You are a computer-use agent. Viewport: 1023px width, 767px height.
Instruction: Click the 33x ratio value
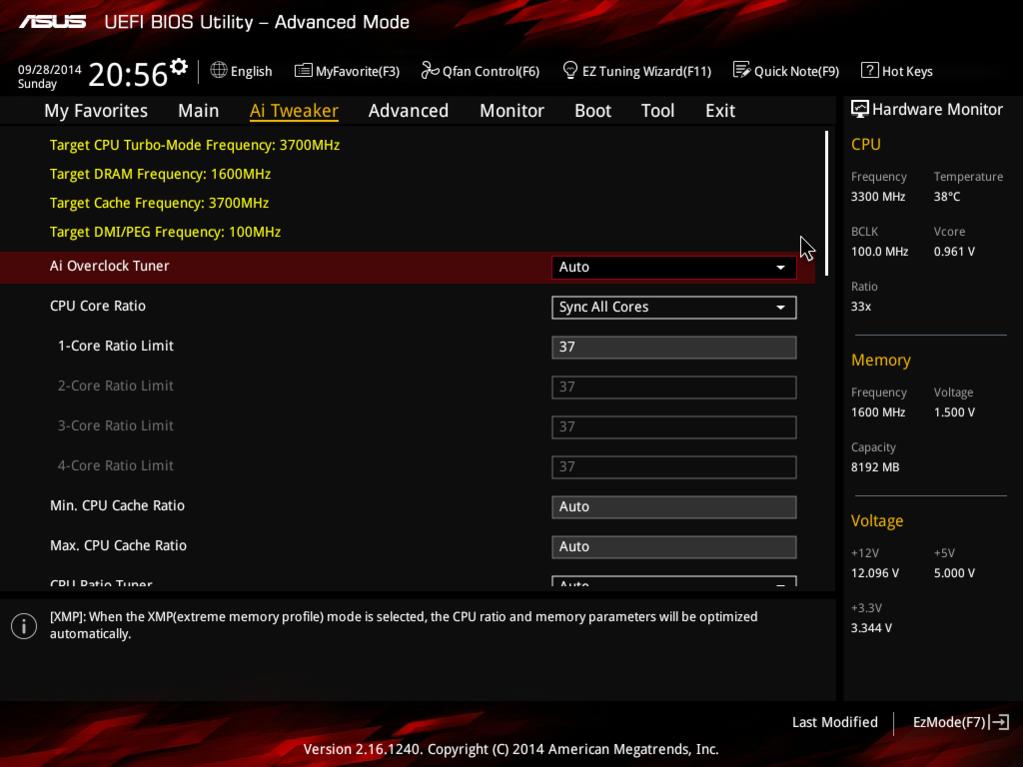[x=861, y=306]
